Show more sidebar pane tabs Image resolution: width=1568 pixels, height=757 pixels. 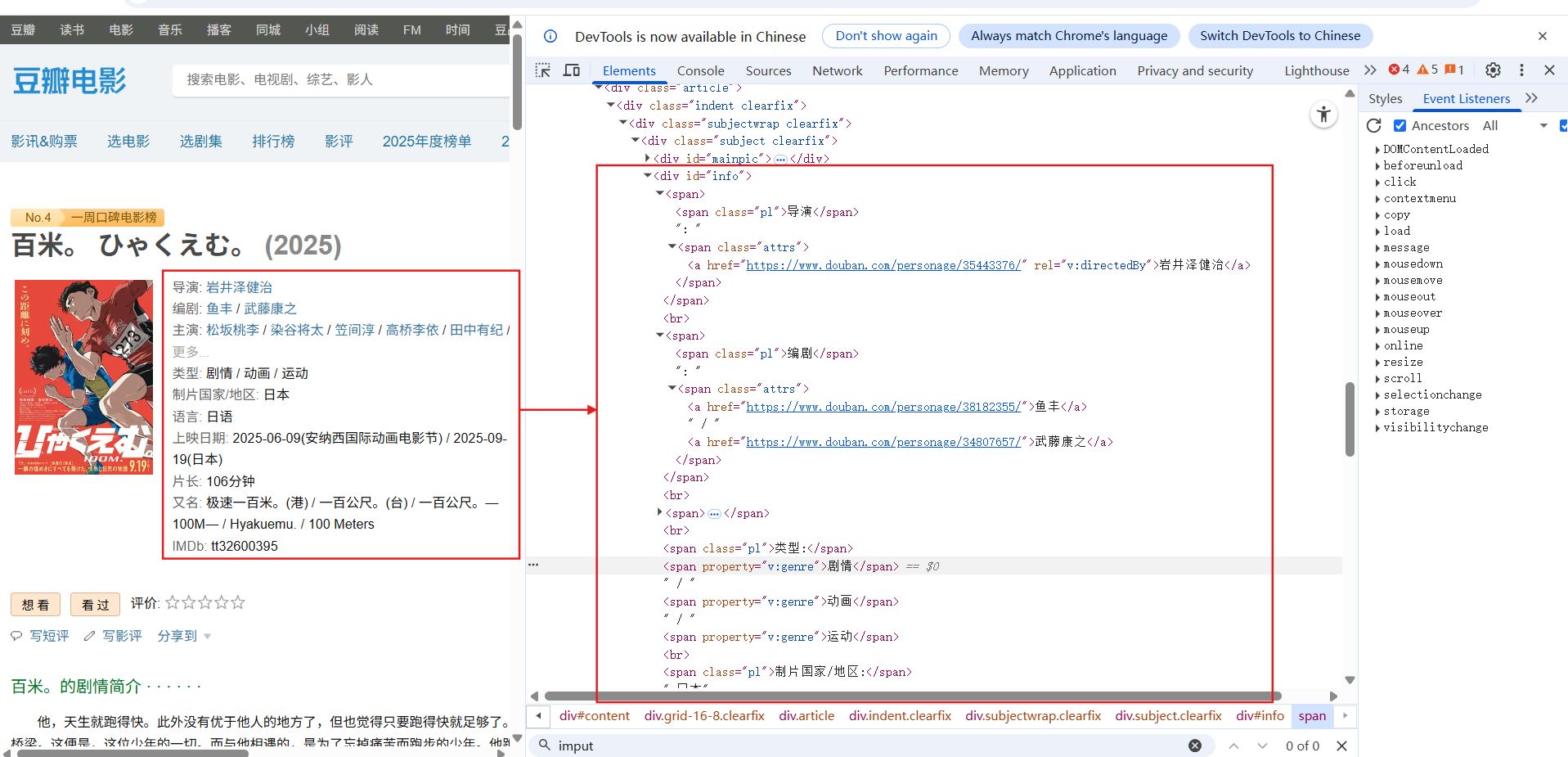(1531, 98)
